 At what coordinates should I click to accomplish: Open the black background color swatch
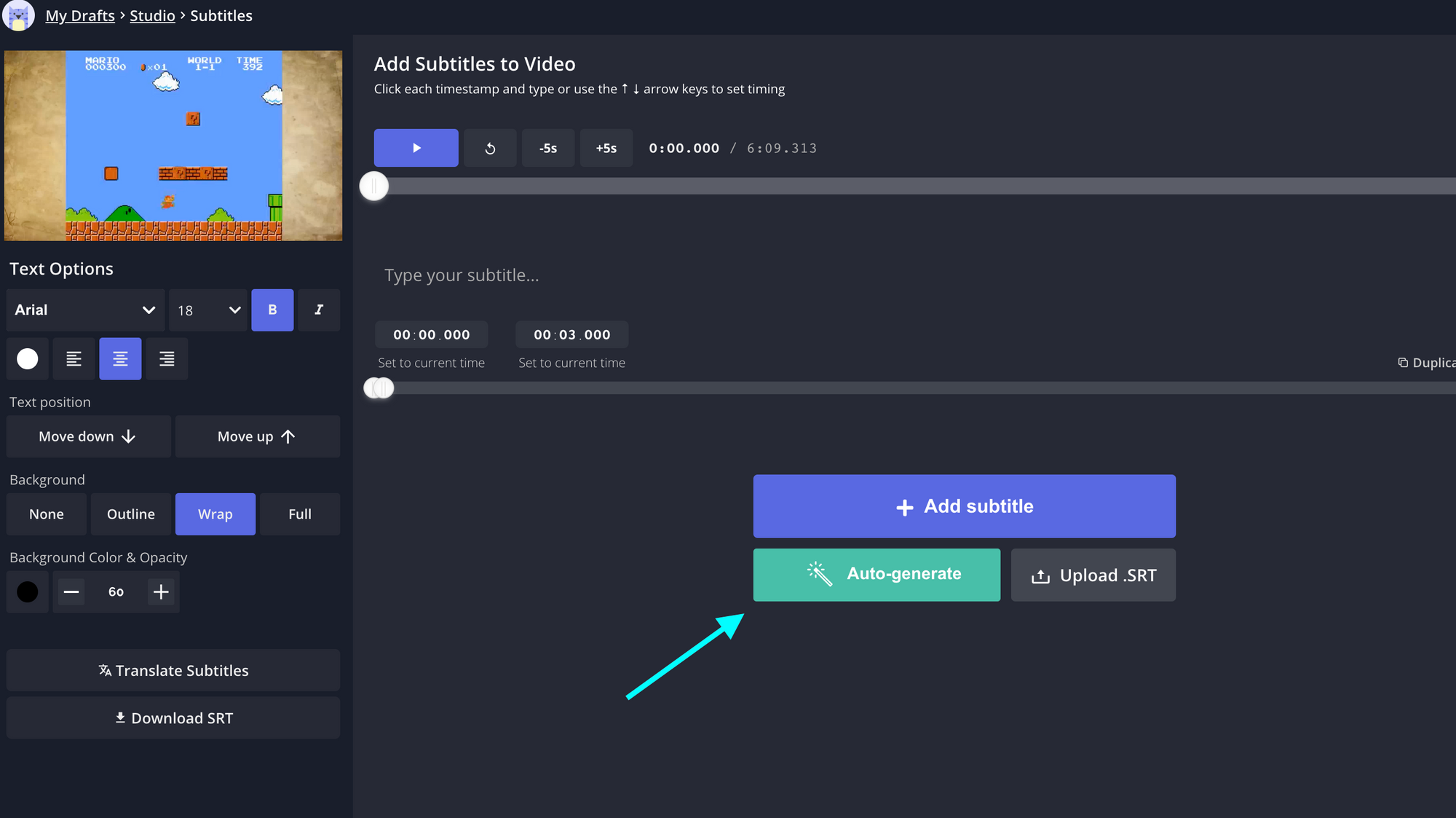[28, 591]
